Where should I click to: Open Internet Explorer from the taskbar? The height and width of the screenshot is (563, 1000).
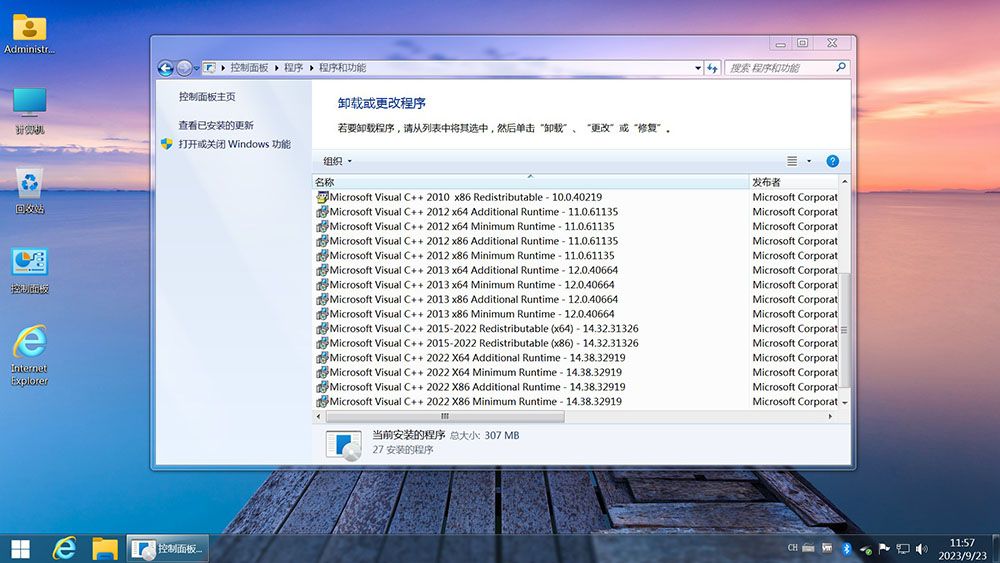pyautogui.click(x=64, y=548)
